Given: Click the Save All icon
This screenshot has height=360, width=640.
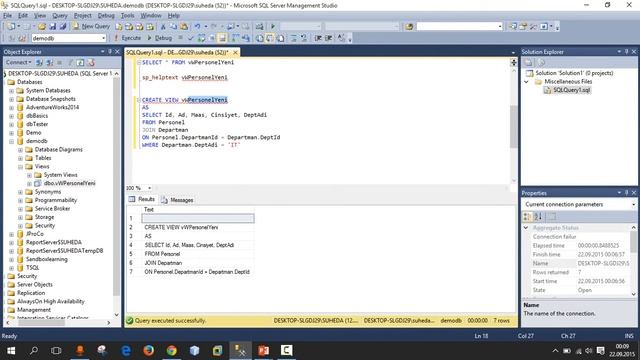Looking at the screenshot, I should click(62, 27).
